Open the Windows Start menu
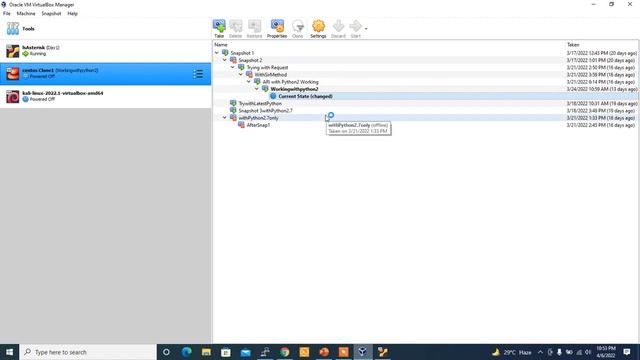Image resolution: width=640 pixels, height=360 pixels. (x=9, y=352)
